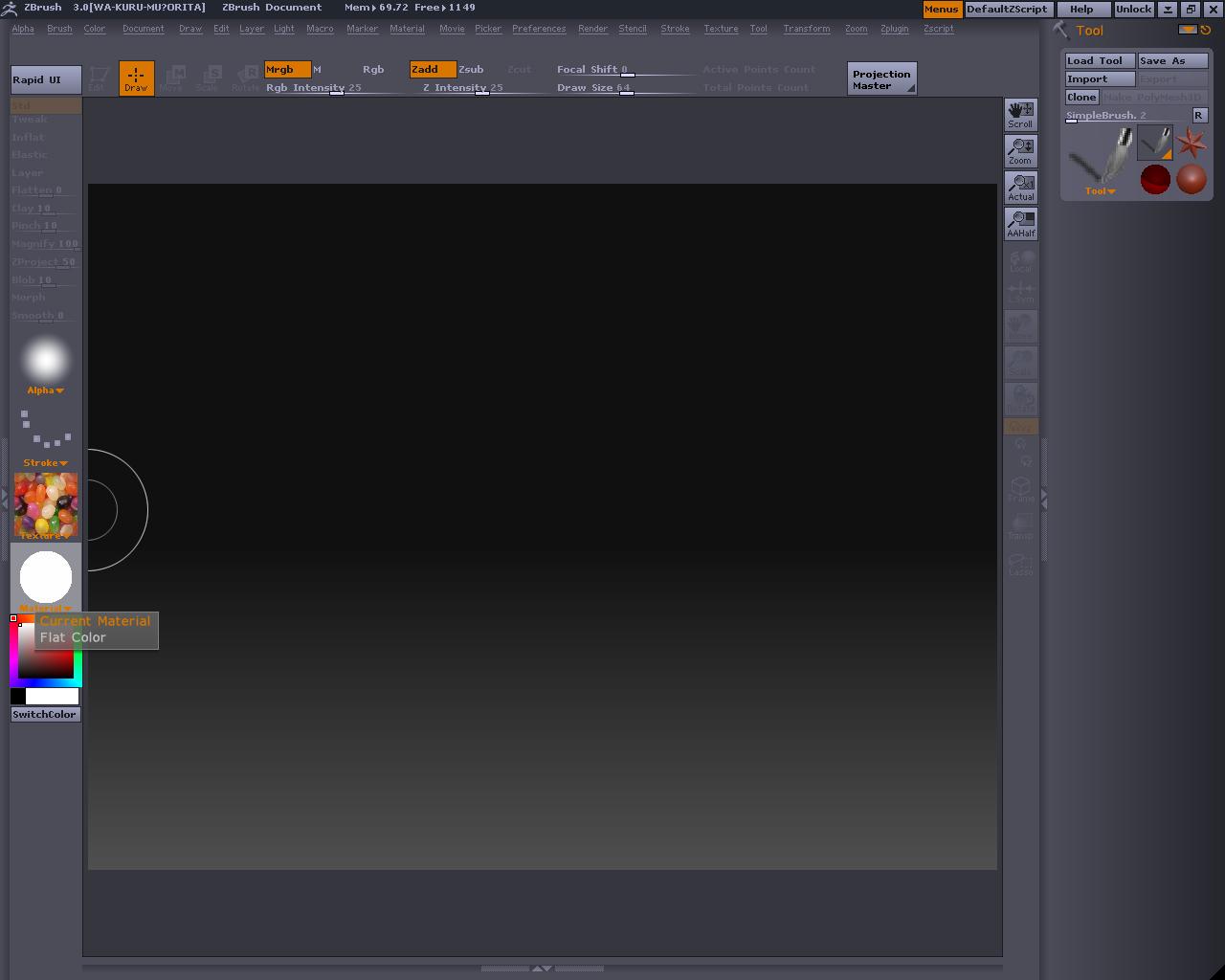Set canvas to Actual size
Screen dimensions: 1225x980
point(1020,187)
